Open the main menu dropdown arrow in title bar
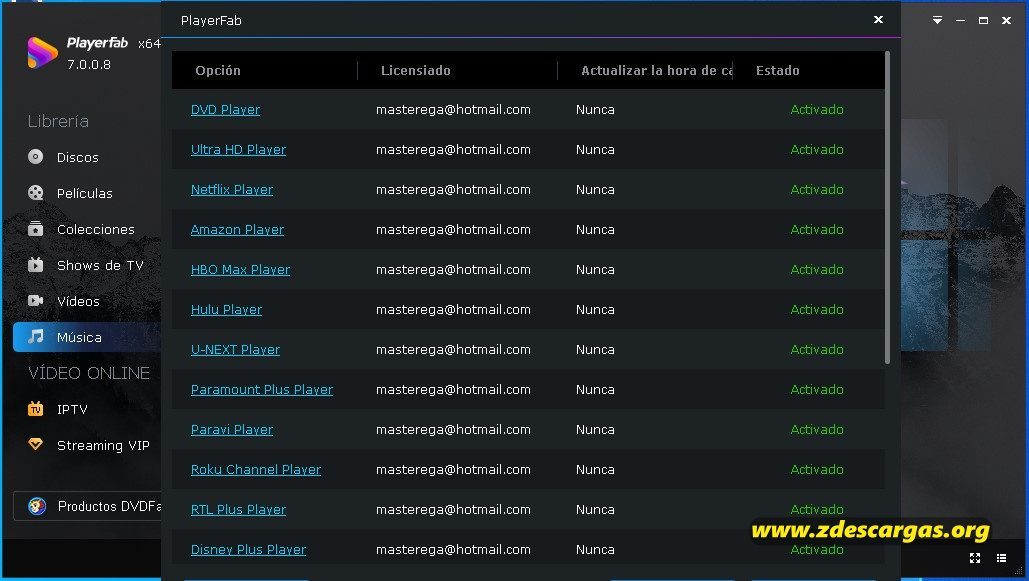Image resolution: width=1029 pixels, height=581 pixels. (x=937, y=20)
